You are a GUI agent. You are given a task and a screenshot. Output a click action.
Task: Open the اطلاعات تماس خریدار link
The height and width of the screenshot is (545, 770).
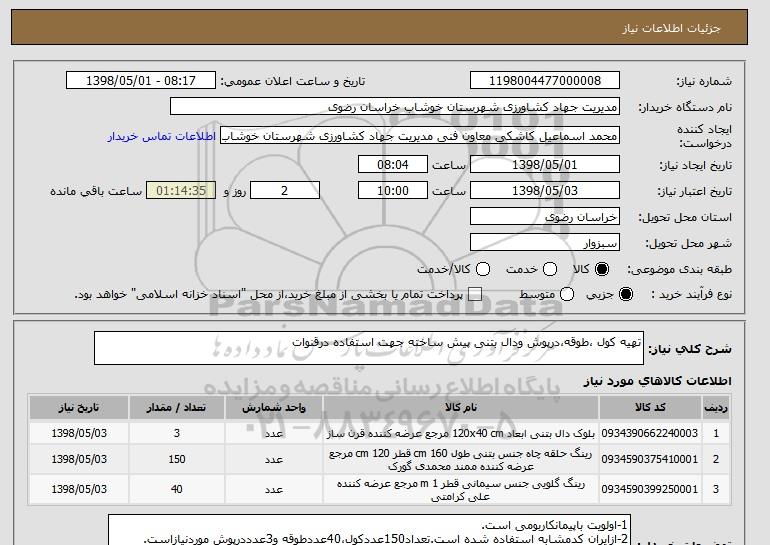tap(162, 136)
